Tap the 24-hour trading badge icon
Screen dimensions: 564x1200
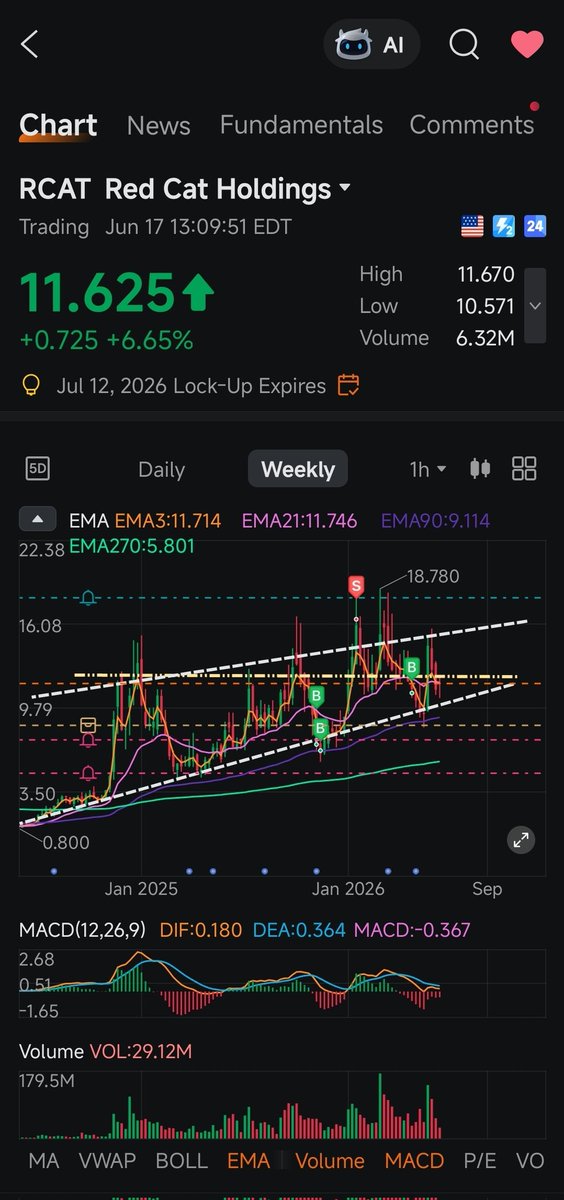tap(535, 227)
